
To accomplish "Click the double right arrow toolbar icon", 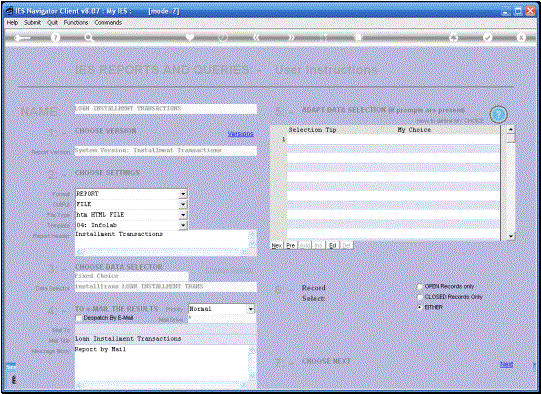I will coord(291,37).
